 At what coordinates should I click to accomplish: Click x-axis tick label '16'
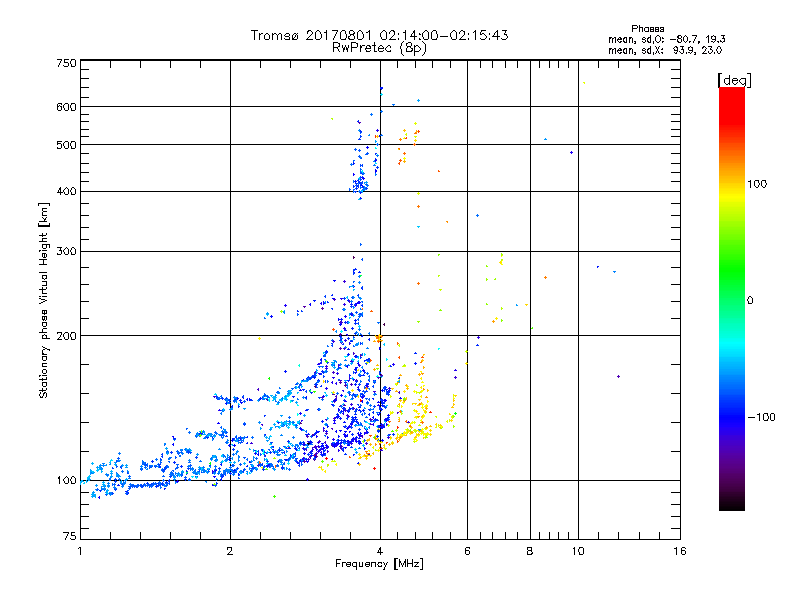[680, 551]
